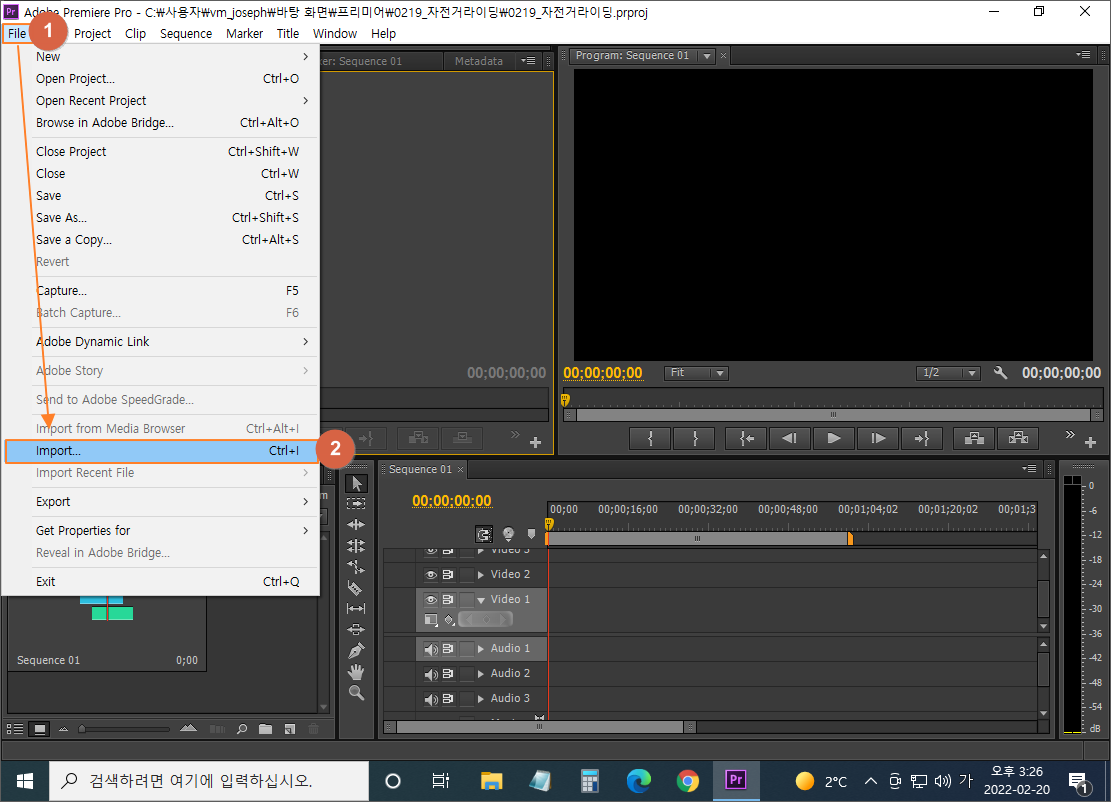
Task: Click the timeline horizontal zoom scrollbar
Action: pyautogui.click(x=540, y=727)
